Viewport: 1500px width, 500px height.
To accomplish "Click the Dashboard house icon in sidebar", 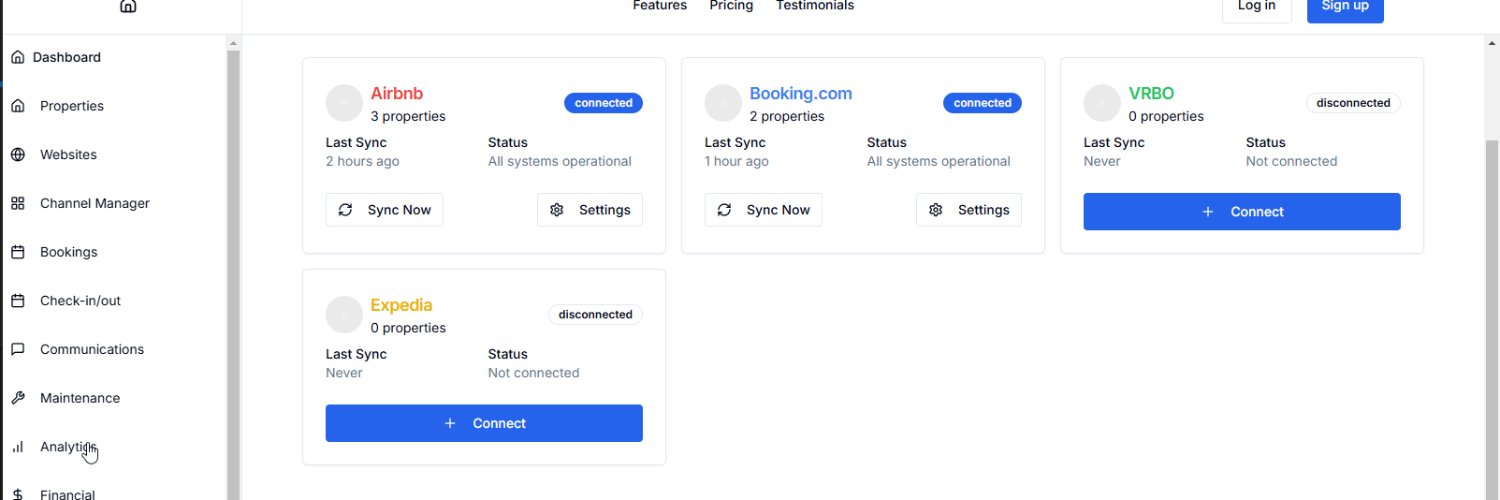I will click(x=18, y=57).
